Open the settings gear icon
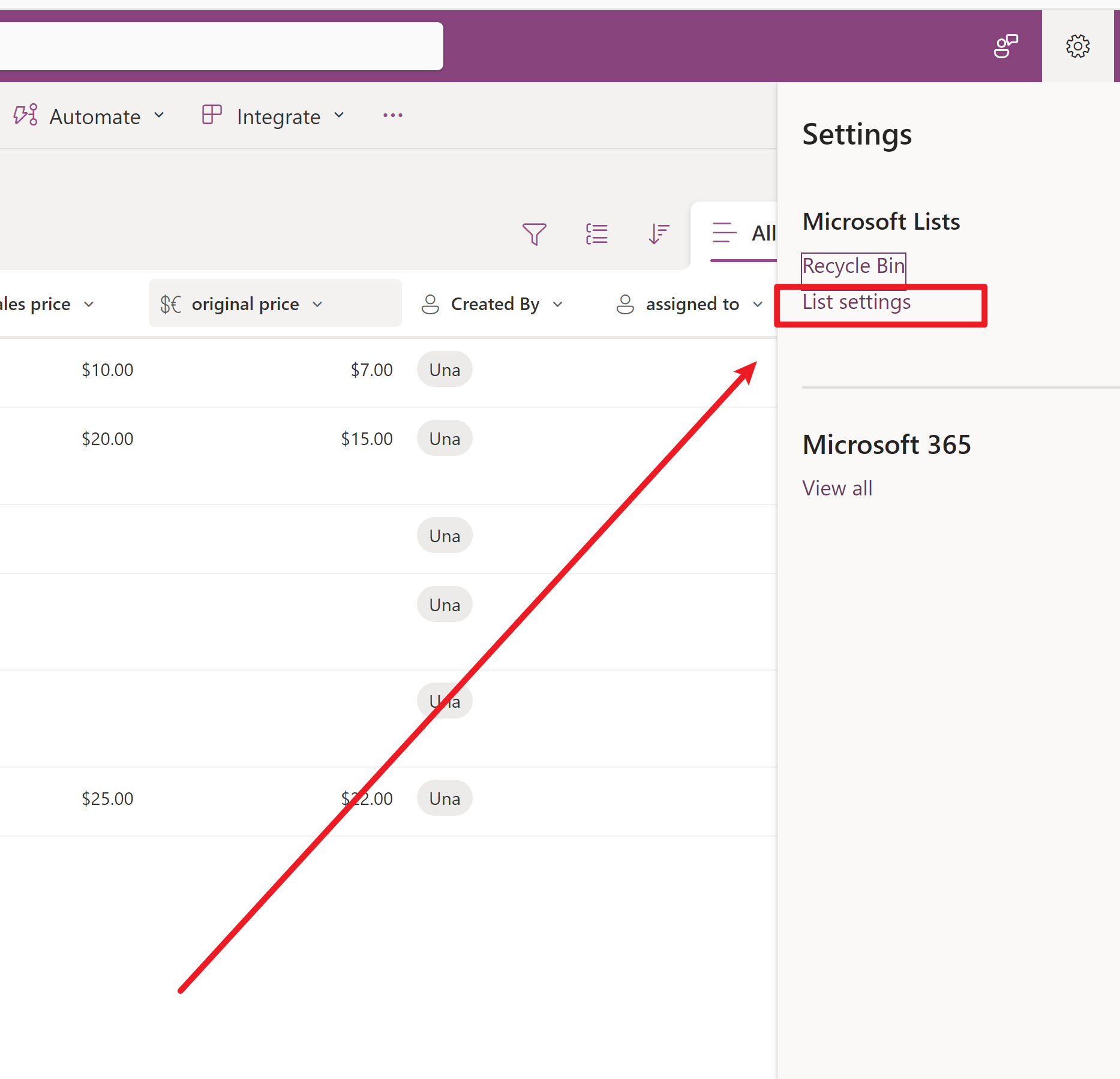 point(1077,46)
